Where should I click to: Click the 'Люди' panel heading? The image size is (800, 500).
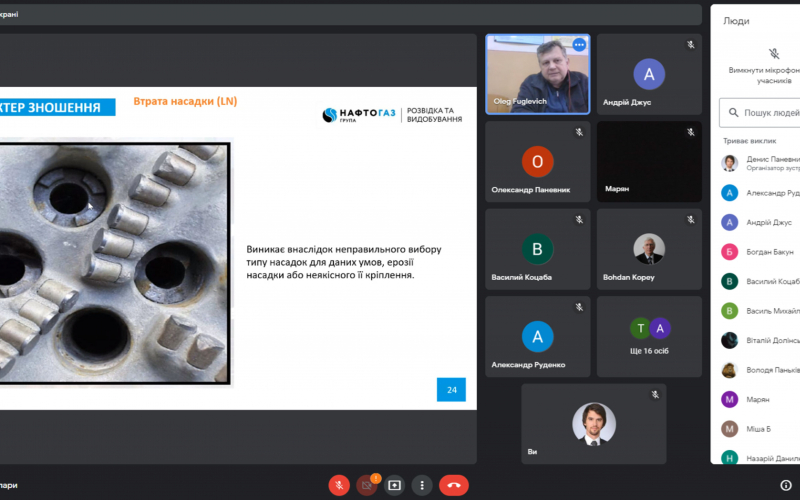pyautogui.click(x=736, y=21)
